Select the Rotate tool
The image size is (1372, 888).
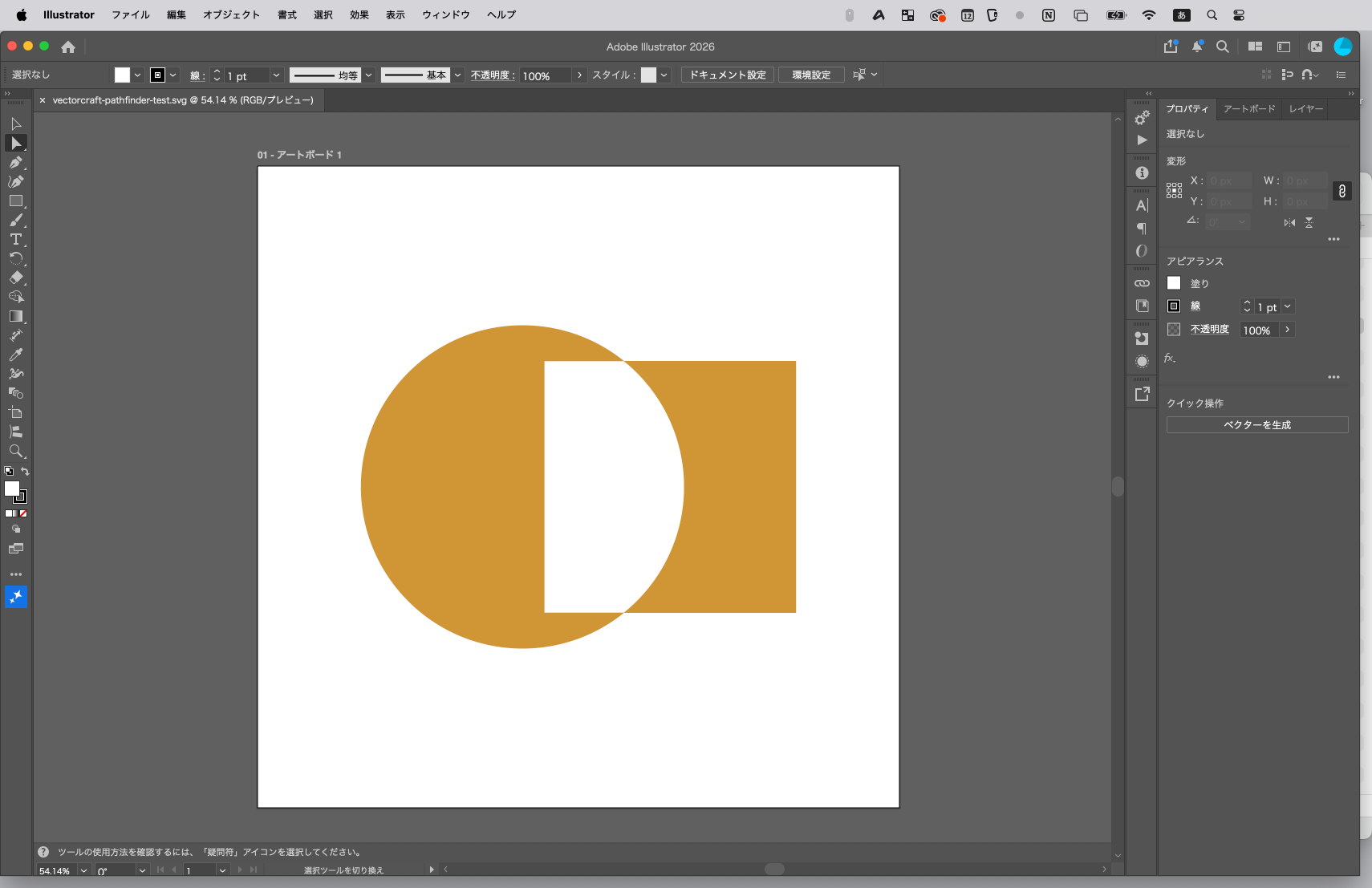tap(15, 258)
